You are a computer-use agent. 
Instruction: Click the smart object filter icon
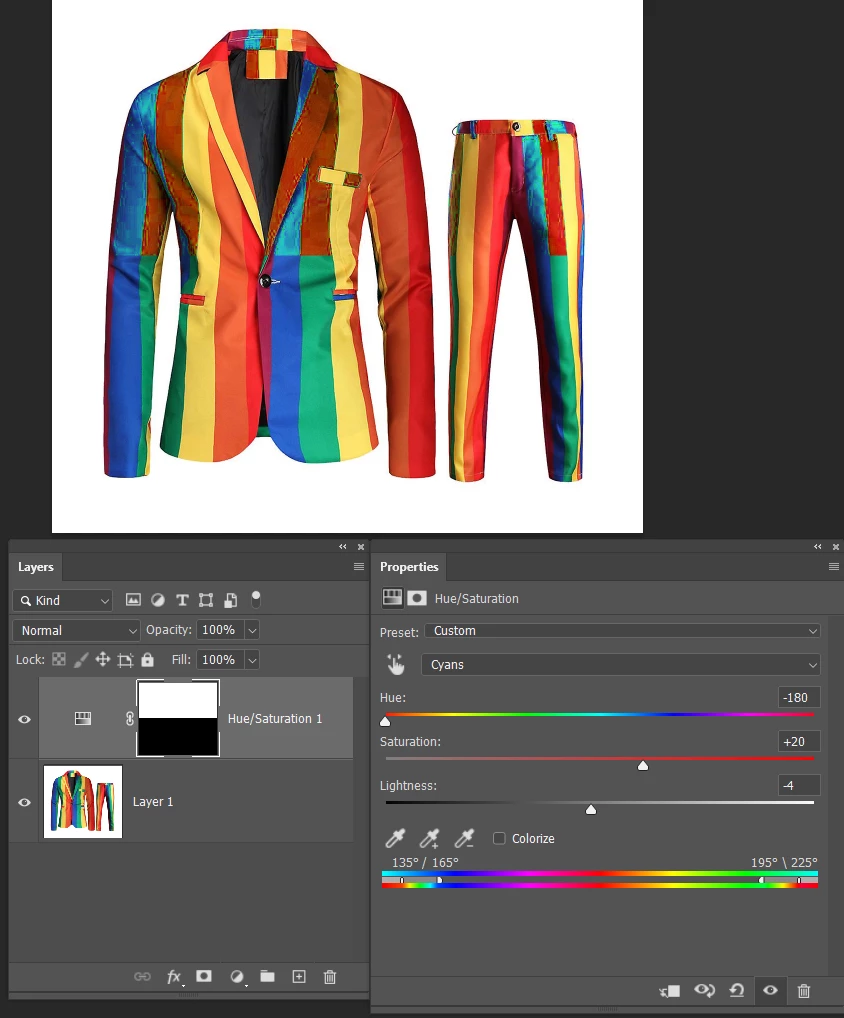pos(230,600)
